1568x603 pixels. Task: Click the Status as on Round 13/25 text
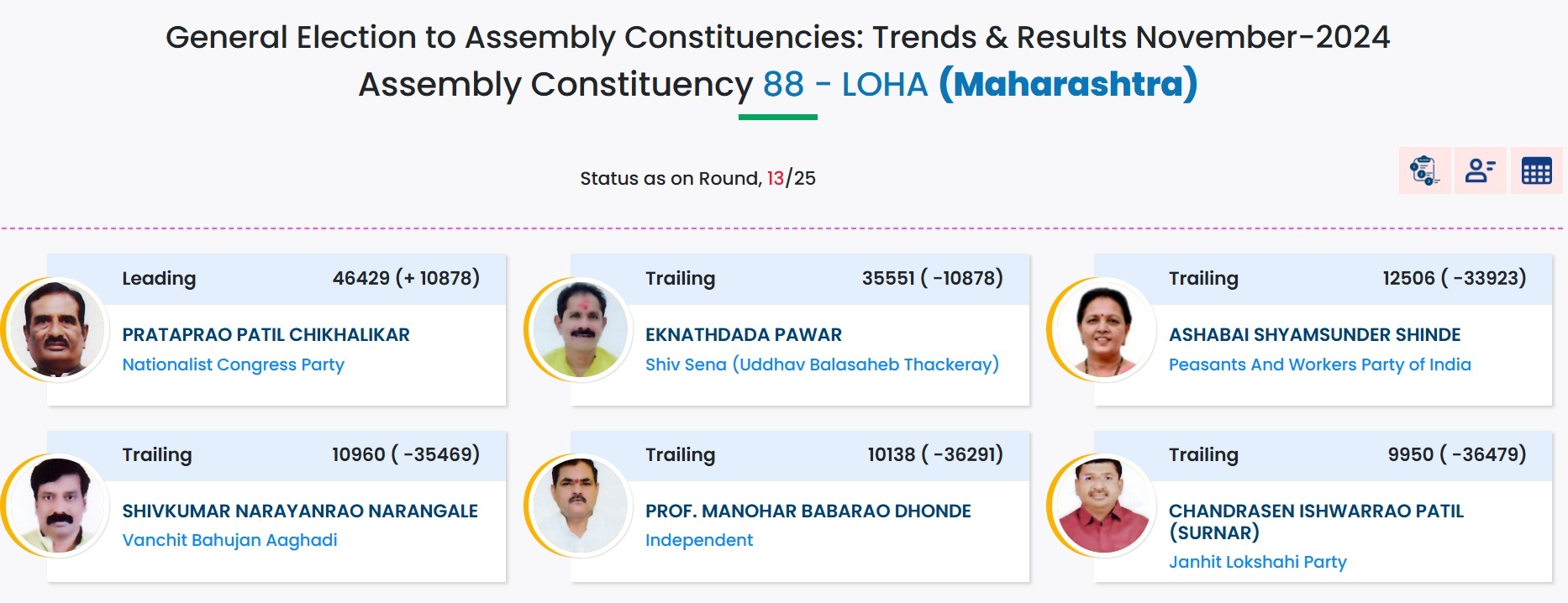click(x=697, y=178)
